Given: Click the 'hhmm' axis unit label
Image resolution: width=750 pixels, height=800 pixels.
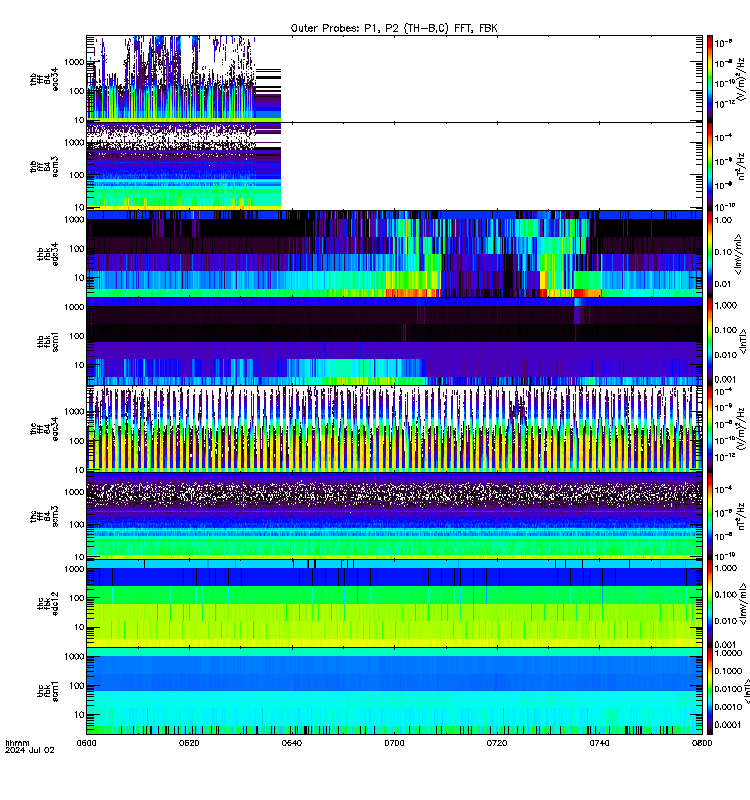Looking at the screenshot, I should point(17,743).
